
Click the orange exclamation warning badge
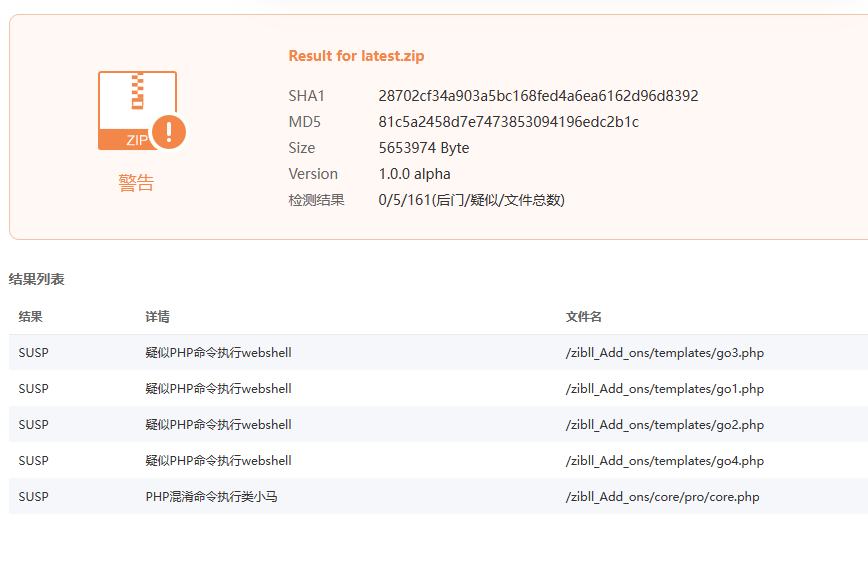pos(169,131)
